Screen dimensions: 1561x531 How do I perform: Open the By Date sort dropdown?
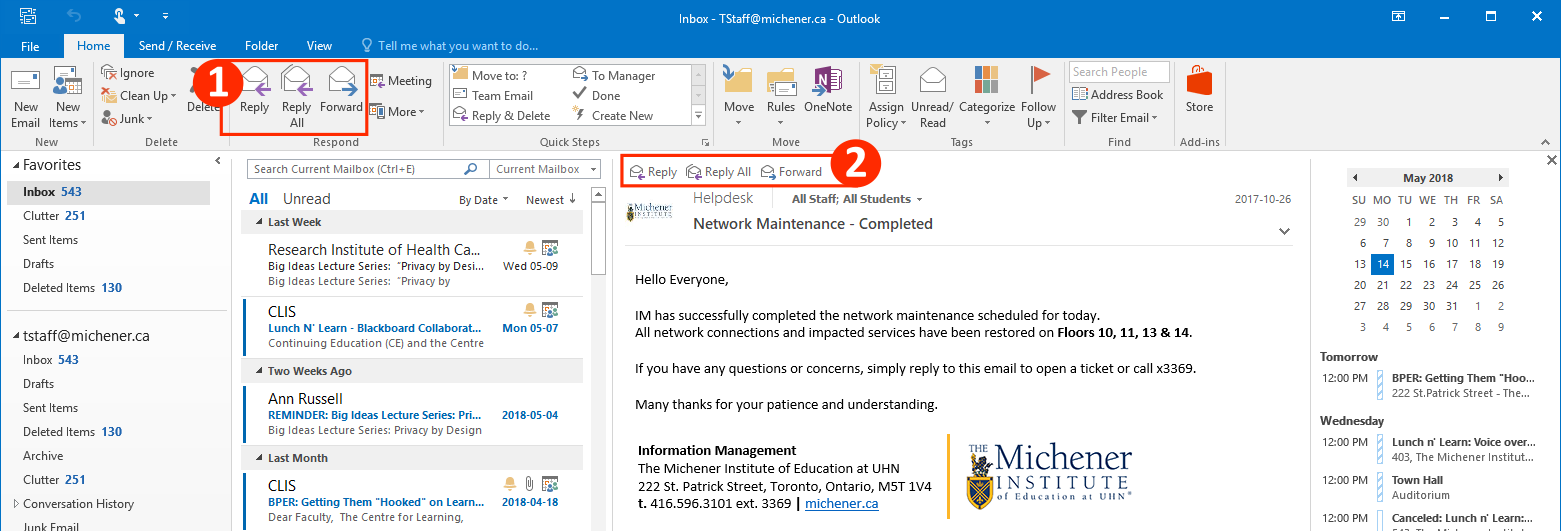click(483, 200)
